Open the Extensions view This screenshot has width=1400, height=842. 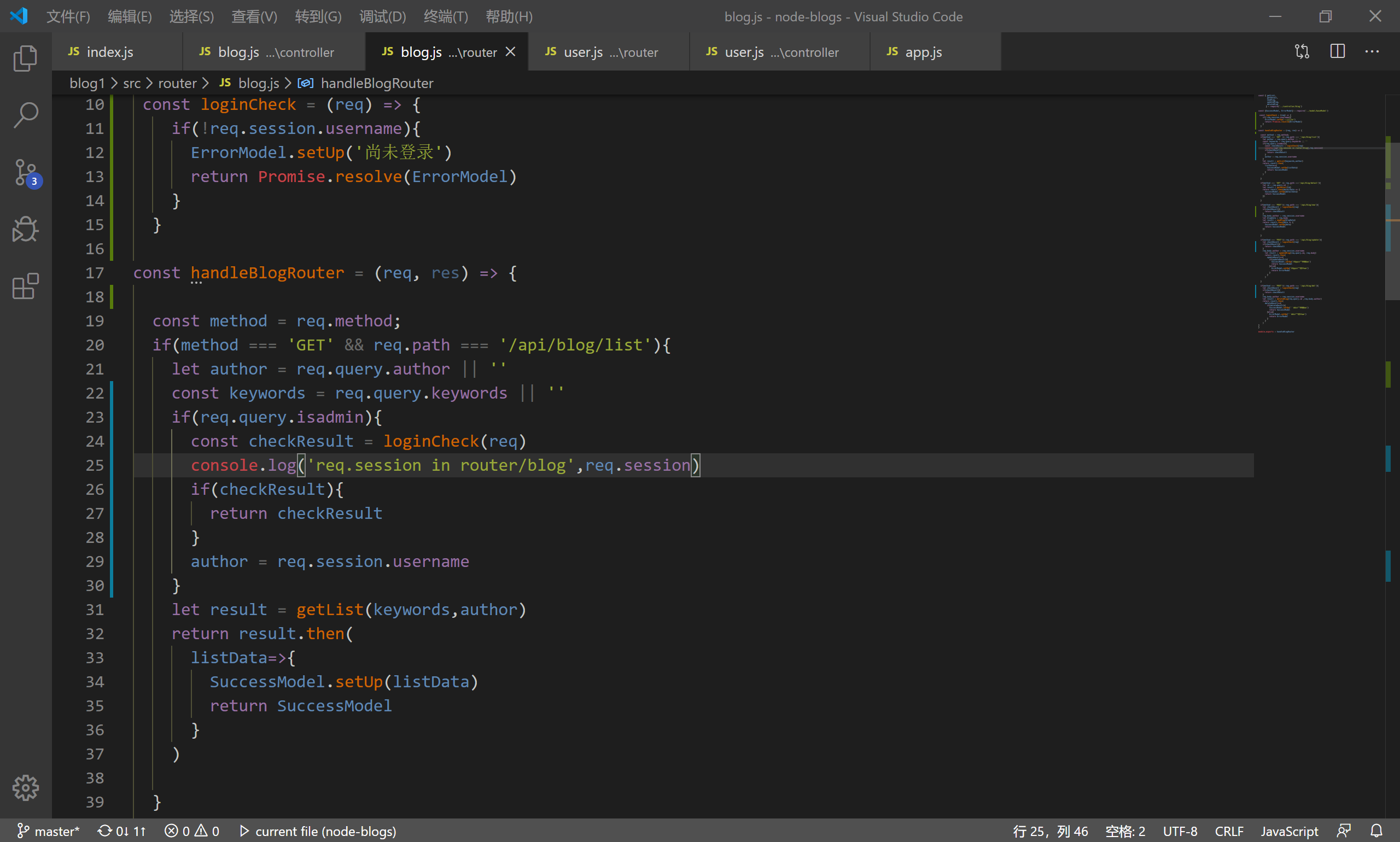click(x=26, y=286)
